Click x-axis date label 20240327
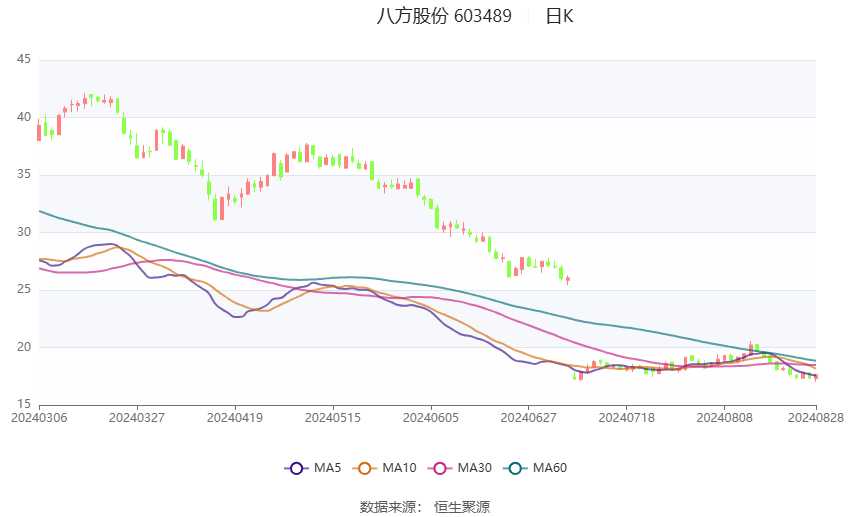The height and width of the screenshot is (517, 850). 137,418
